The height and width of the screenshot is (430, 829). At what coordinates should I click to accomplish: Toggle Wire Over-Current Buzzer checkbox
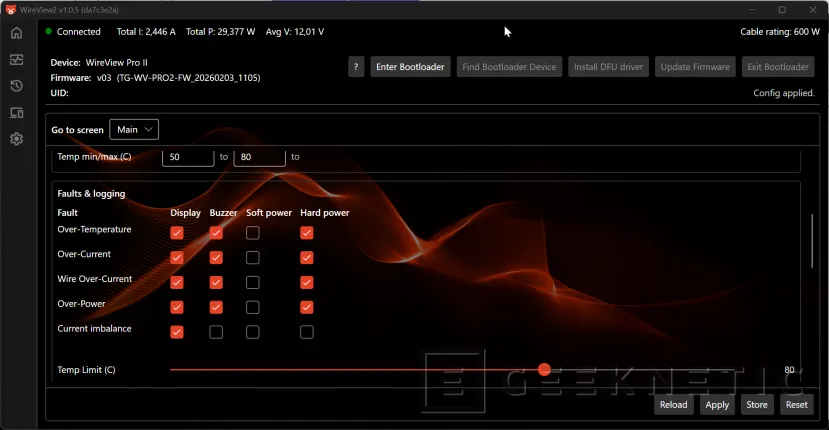coord(216,282)
